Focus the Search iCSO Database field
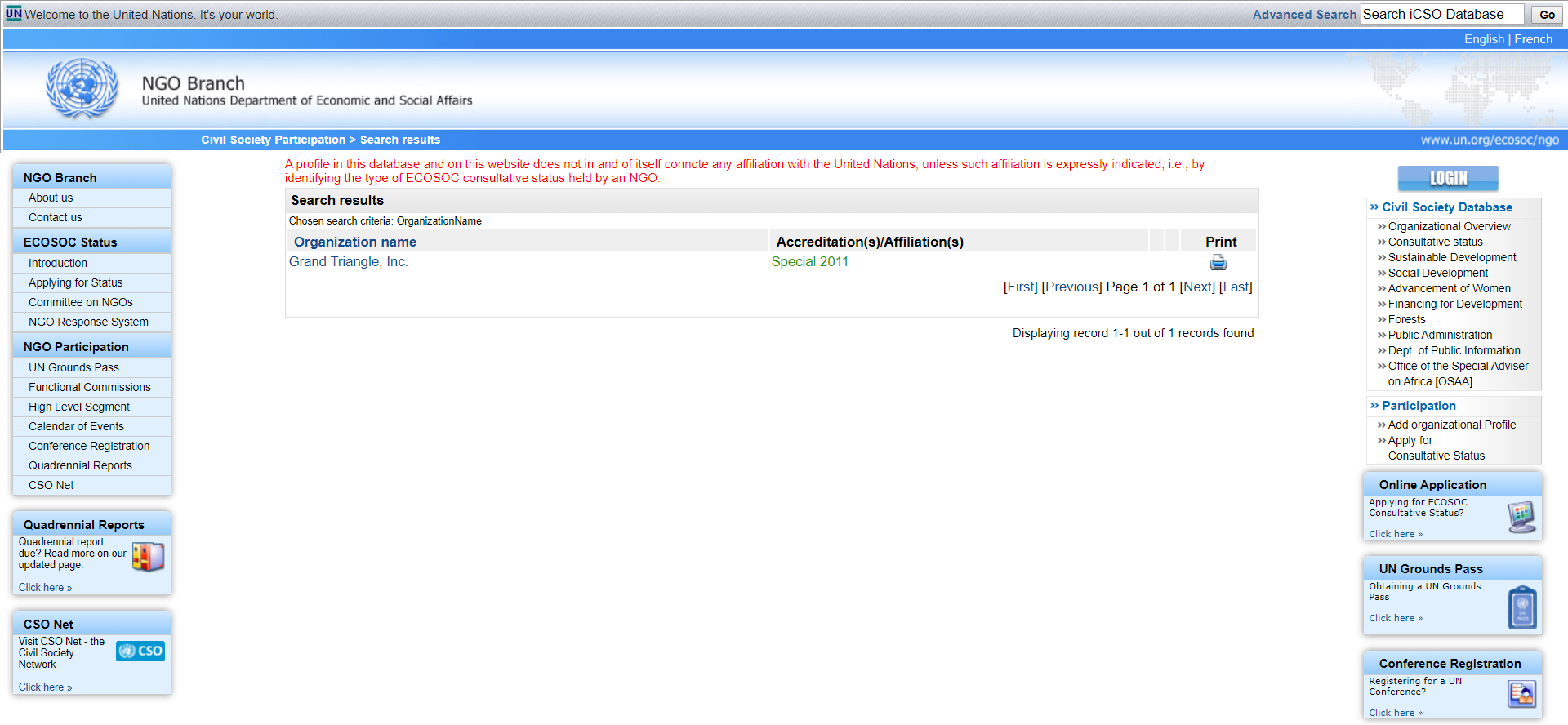 (x=1442, y=14)
